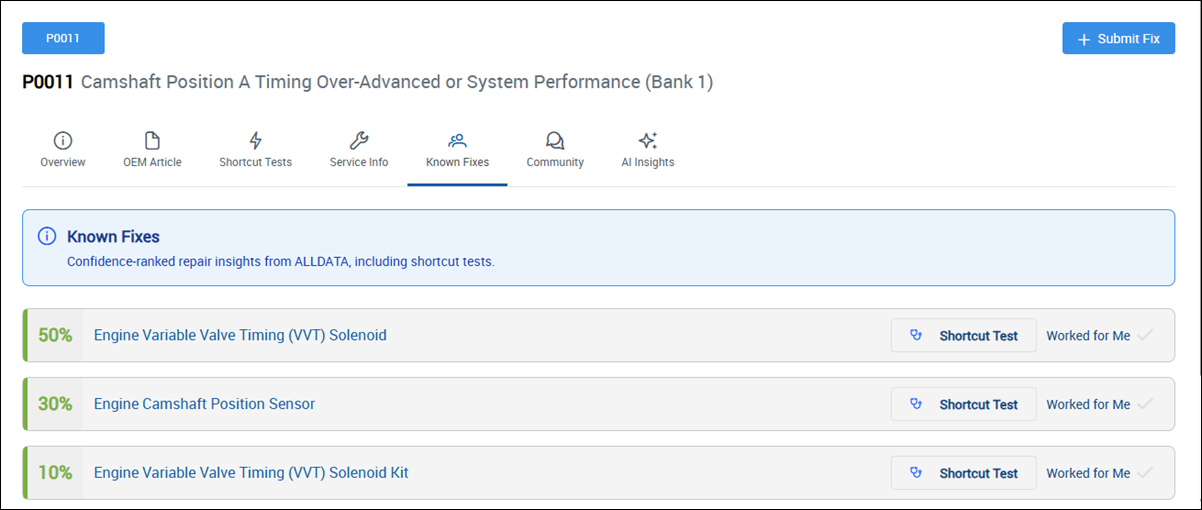
Task: Click the blue P0011 code button
Action: 63,38
